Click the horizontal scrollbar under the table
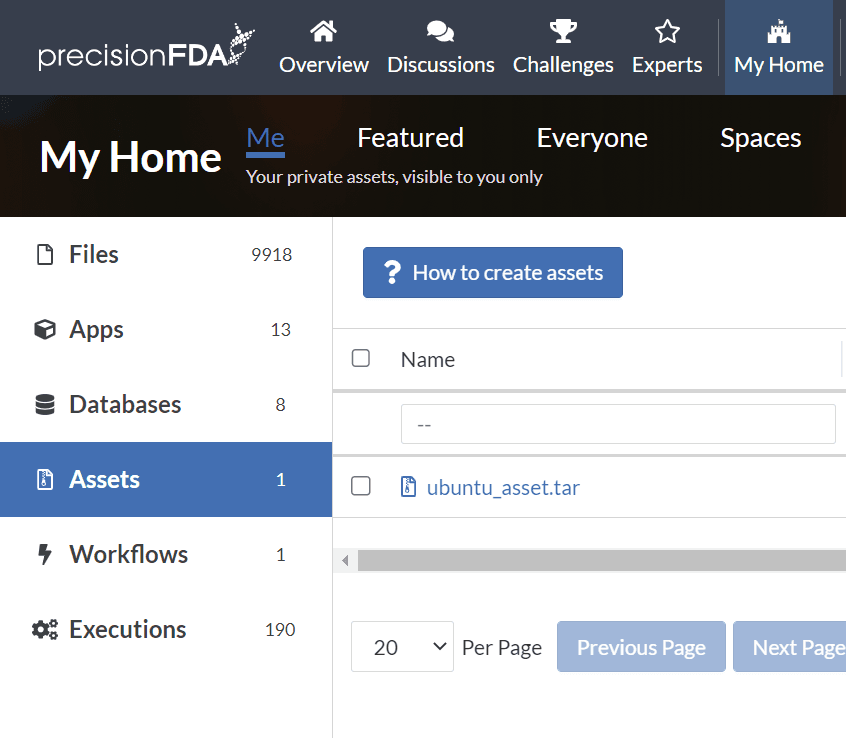Viewport: 846px width, 738px height. click(600, 561)
